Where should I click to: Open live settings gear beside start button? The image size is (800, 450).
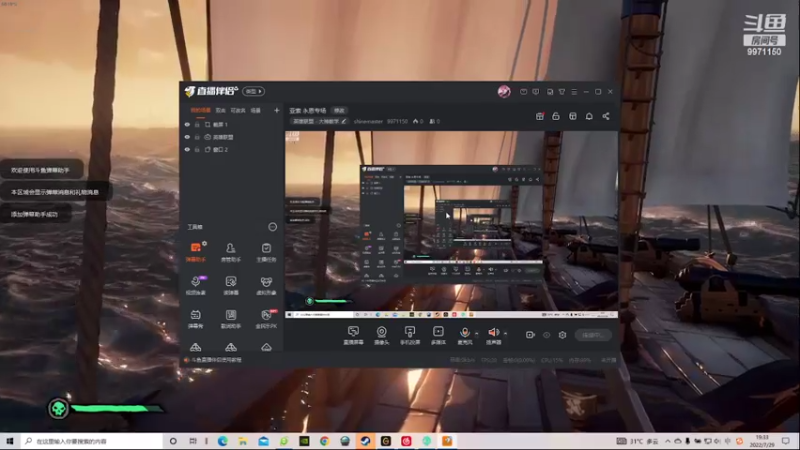click(562, 335)
